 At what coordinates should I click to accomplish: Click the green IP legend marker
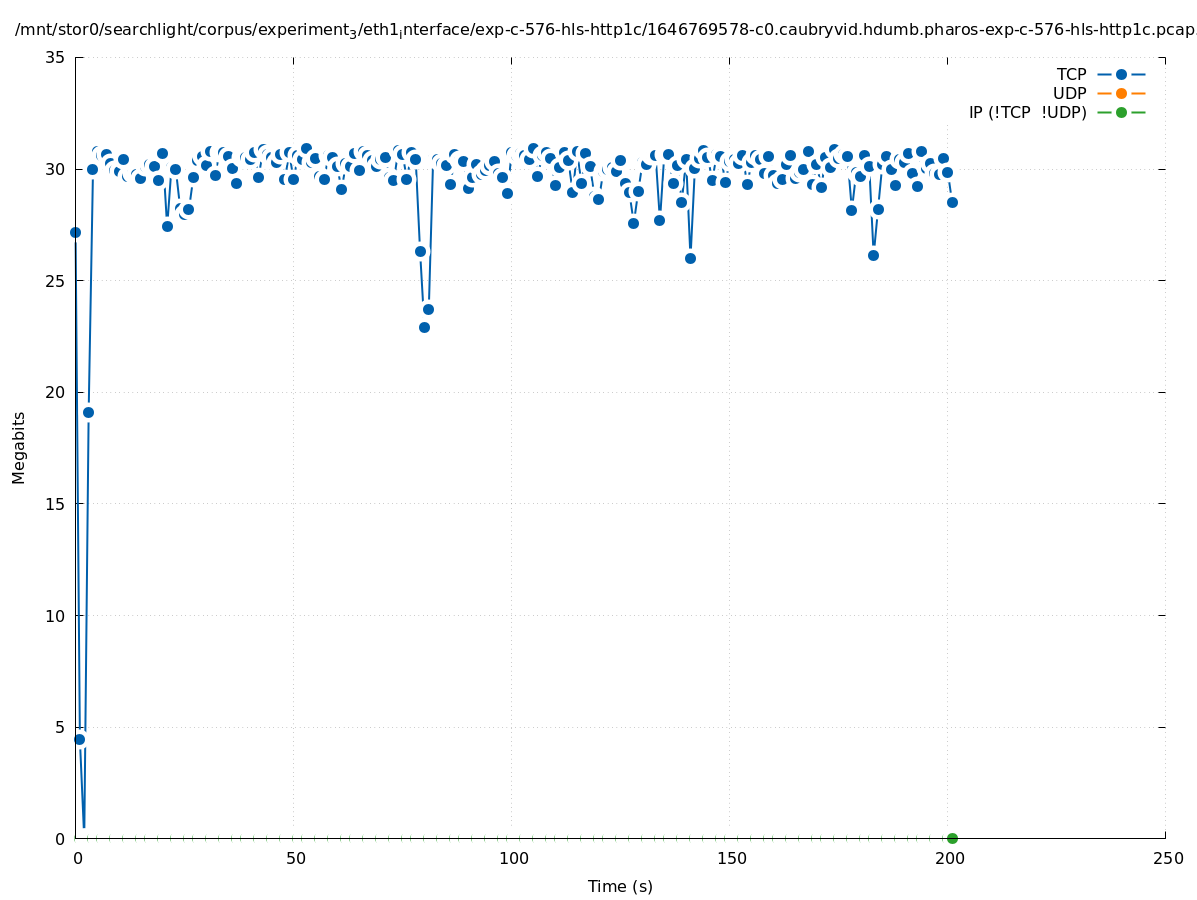[1121, 112]
